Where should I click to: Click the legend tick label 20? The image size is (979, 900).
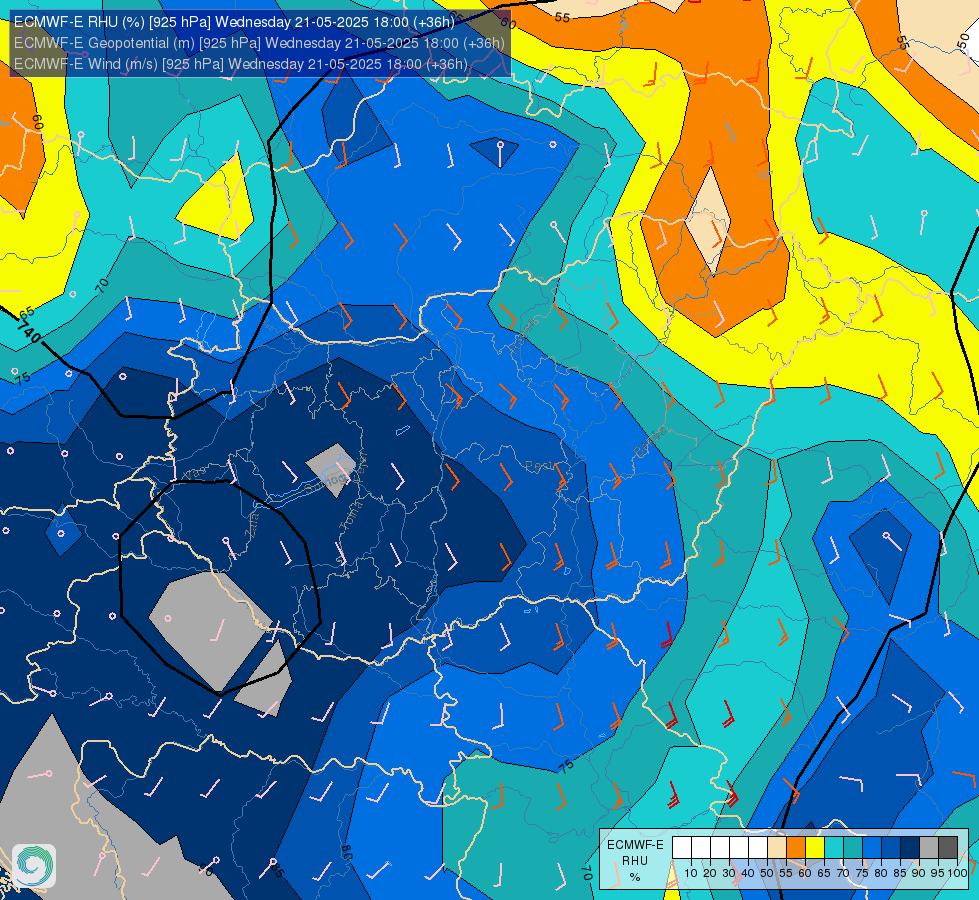710,873
